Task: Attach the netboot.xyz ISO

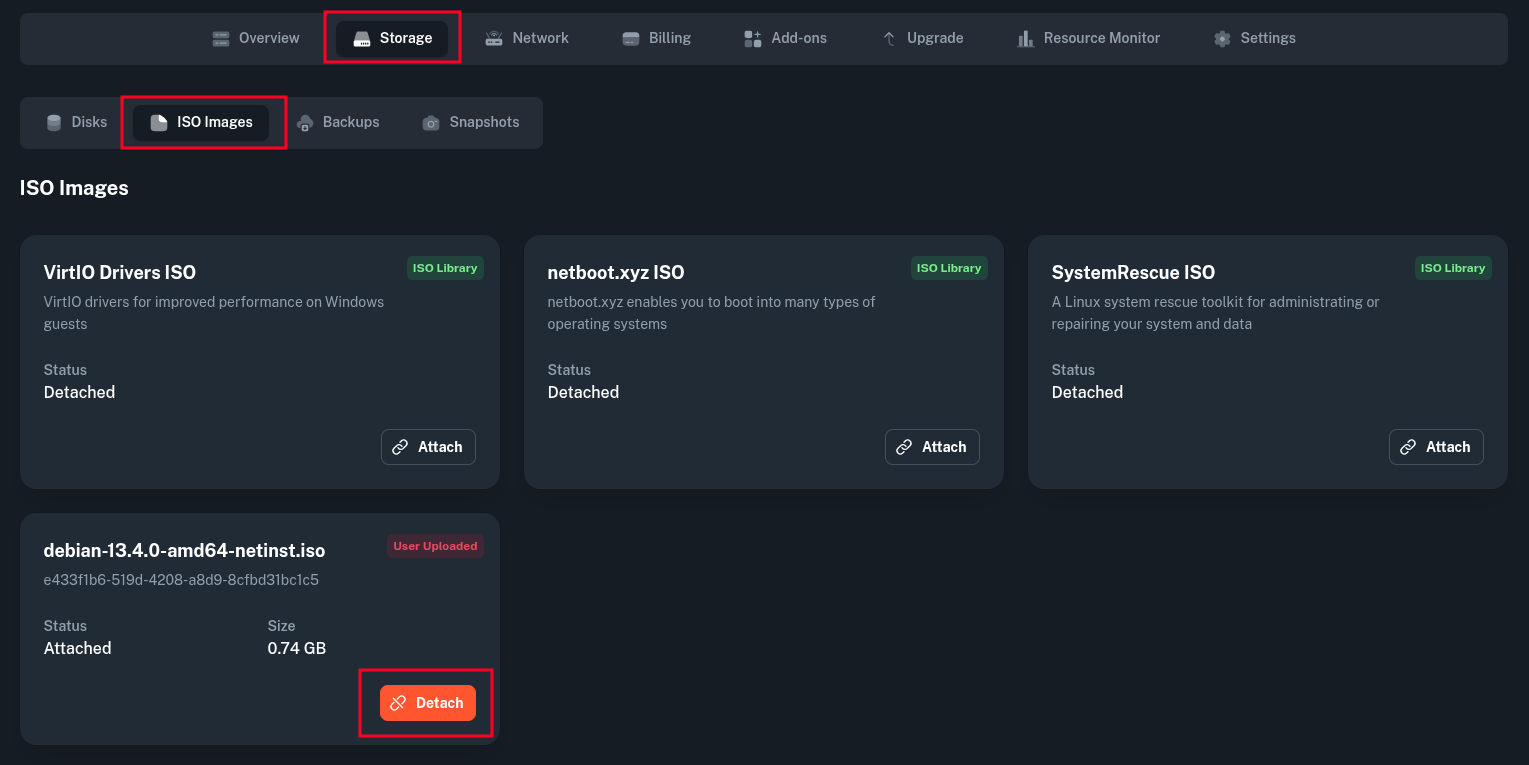Action: 932,447
